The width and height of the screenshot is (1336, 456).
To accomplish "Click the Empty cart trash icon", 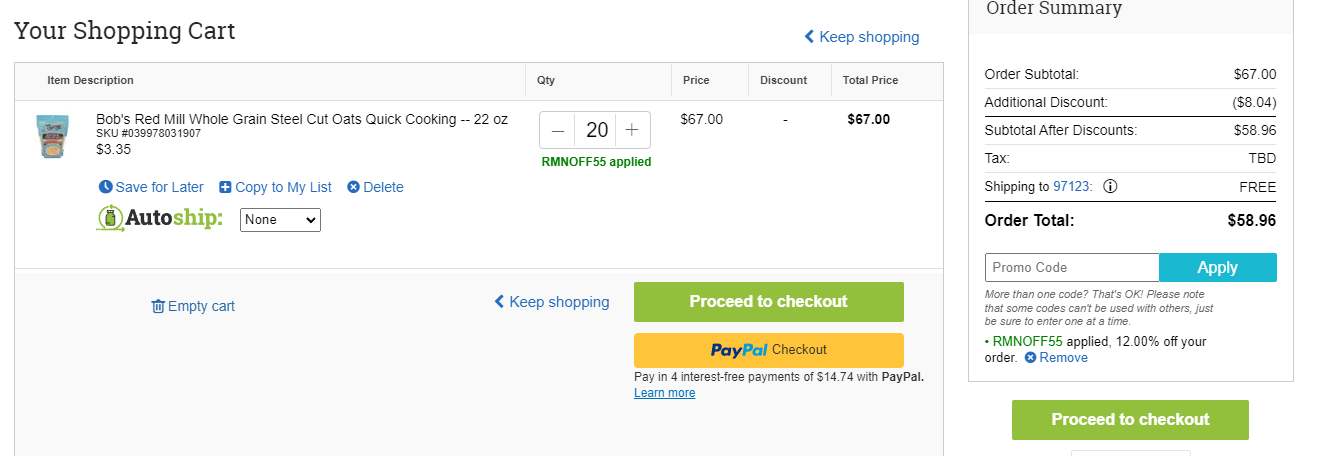I will 158,306.
